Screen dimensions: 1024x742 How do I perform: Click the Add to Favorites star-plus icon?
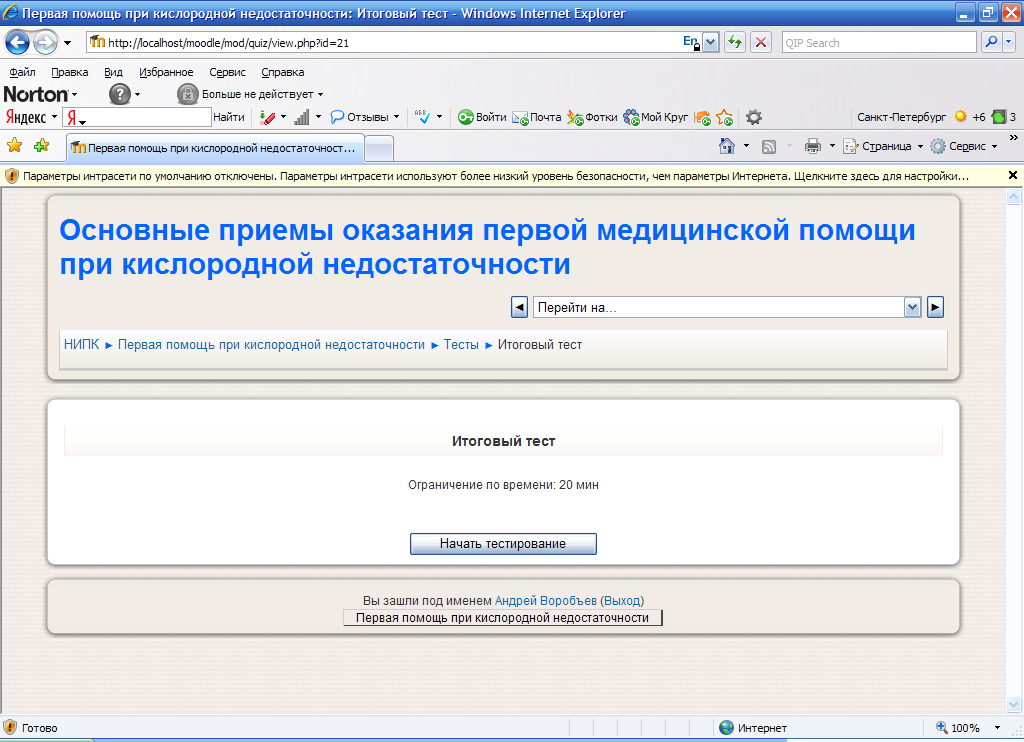[41, 145]
